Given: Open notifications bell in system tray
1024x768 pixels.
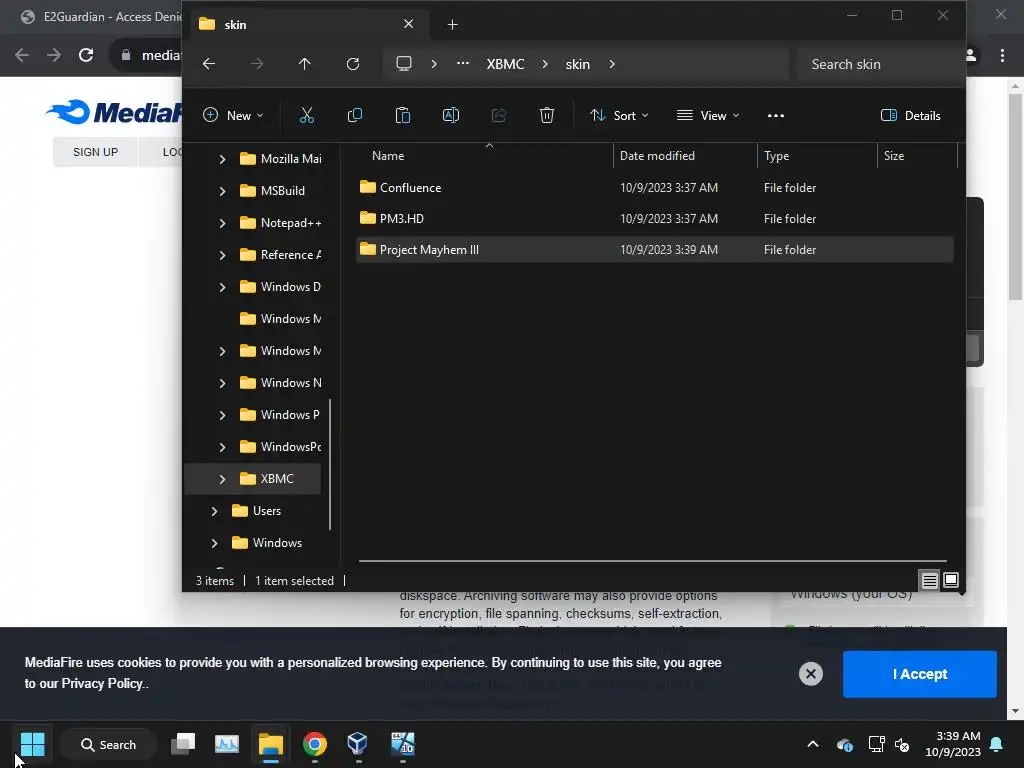Looking at the screenshot, I should pyautogui.click(x=997, y=744).
